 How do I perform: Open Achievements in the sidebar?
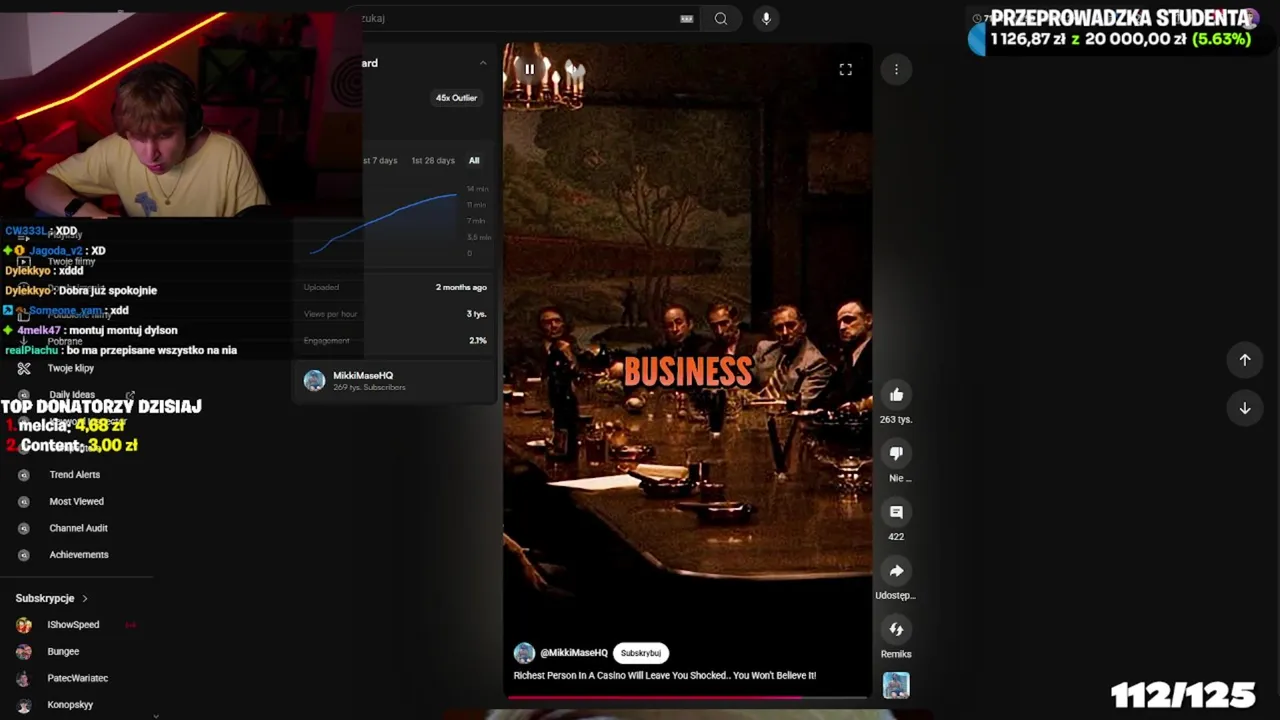click(79, 555)
